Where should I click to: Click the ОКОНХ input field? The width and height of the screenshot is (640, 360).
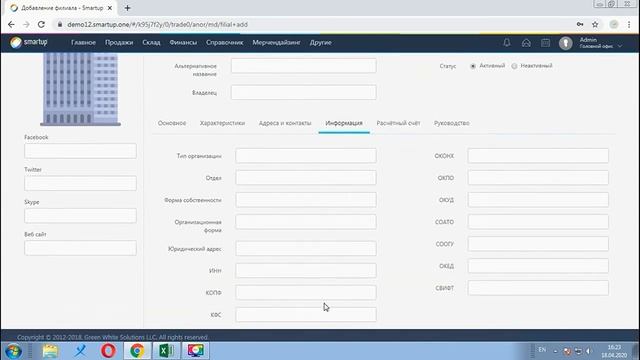(x=538, y=156)
